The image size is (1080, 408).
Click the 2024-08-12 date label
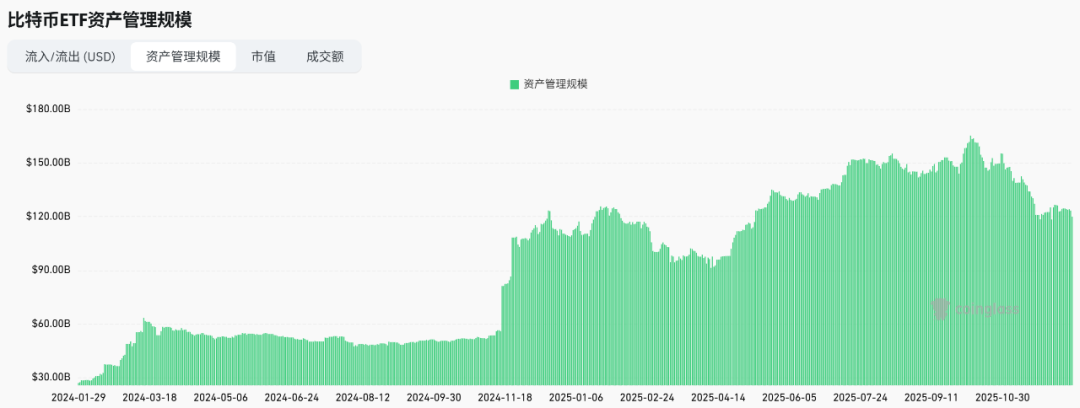(x=362, y=397)
